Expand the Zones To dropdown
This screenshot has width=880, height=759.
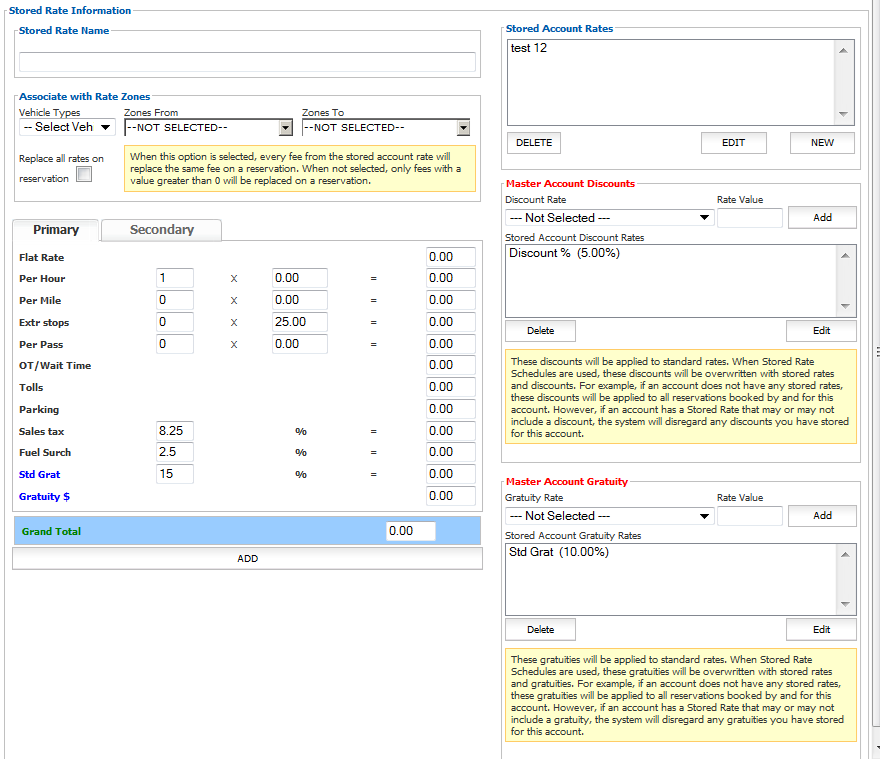[386, 128]
